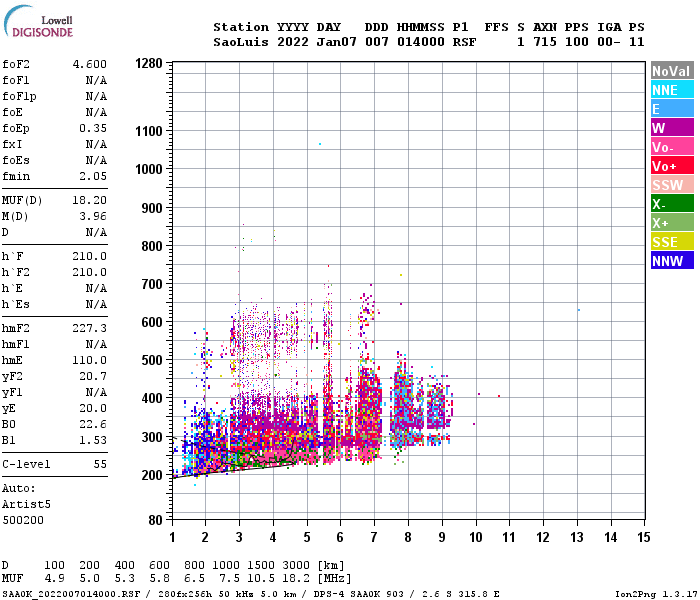Click the MUF 18.2 value for 3000 km
The width and height of the screenshot is (700, 600).
coord(296,578)
